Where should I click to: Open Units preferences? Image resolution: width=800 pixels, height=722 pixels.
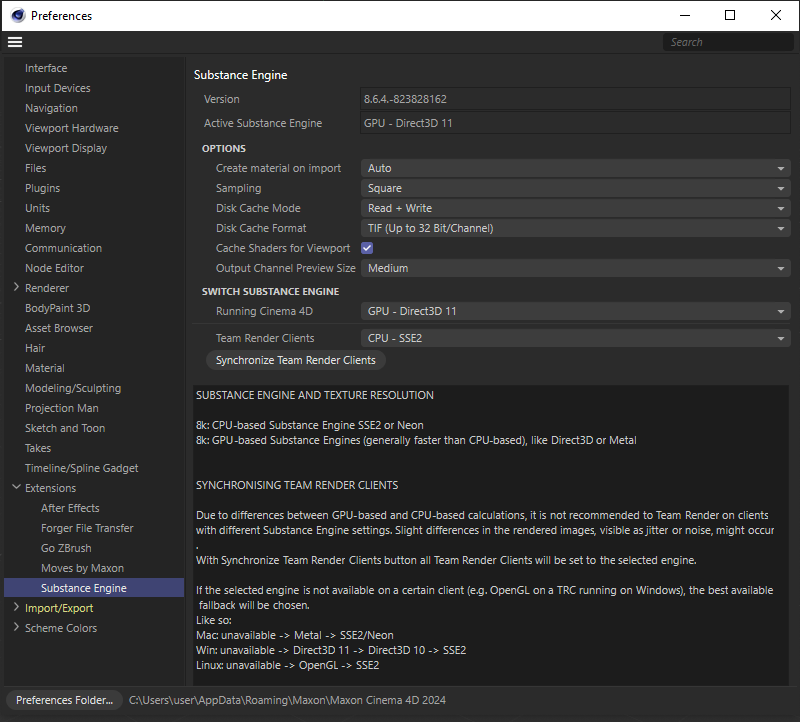(37, 208)
